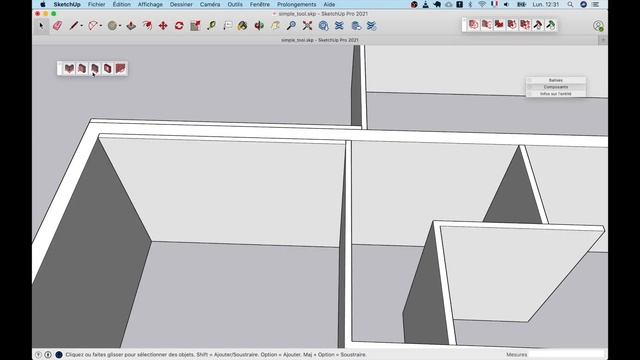Open the user account sign-in icon
The width and height of the screenshot is (640, 360).
click(598, 26)
